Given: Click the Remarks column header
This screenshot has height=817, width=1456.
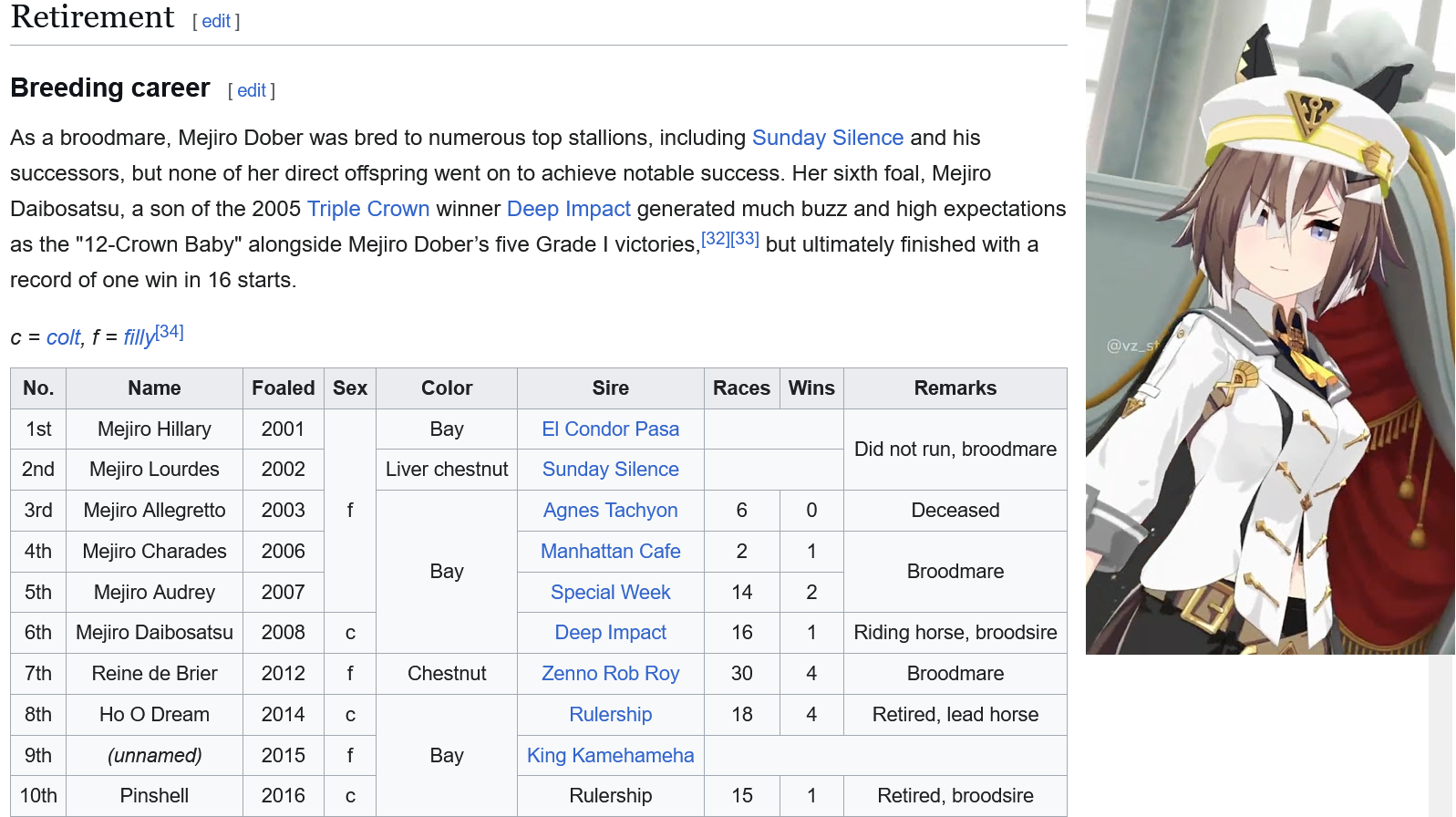Looking at the screenshot, I should click(x=955, y=388).
